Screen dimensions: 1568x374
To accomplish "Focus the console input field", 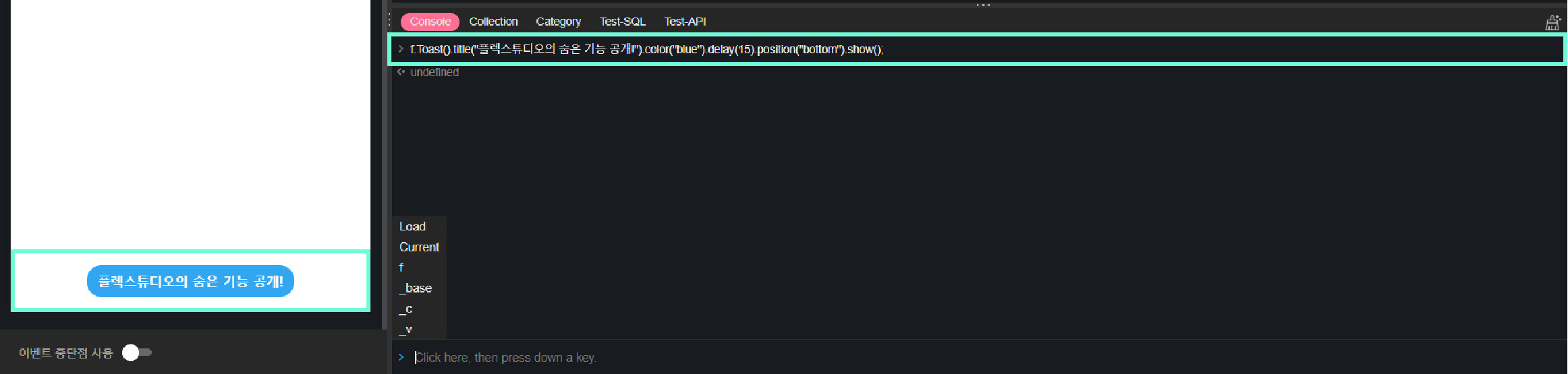I will tap(985, 357).
